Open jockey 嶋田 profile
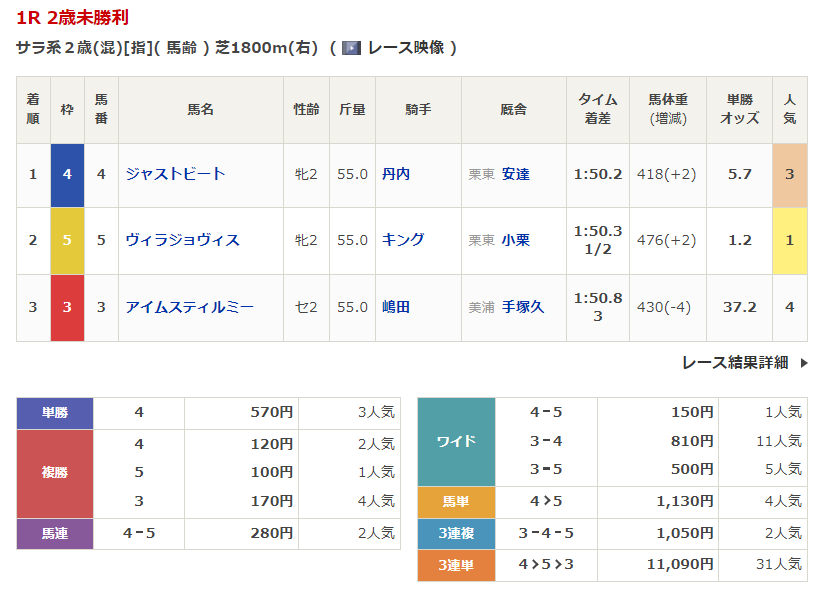This screenshot has width=820, height=591. (x=396, y=307)
